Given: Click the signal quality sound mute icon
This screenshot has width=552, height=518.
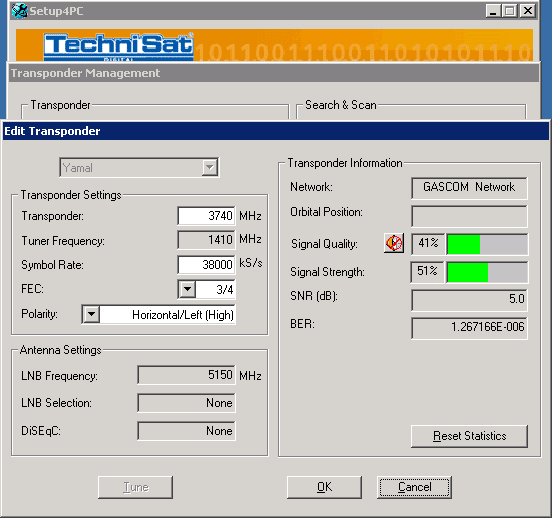Looking at the screenshot, I should click(x=394, y=243).
